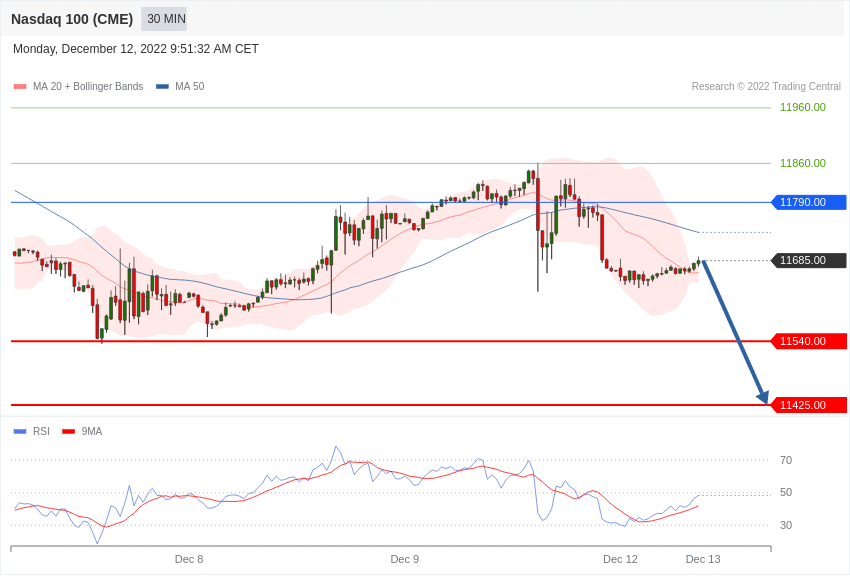The image size is (850, 576).
Task: Toggle the MA 20 + Bollinger Bands legend label
Action: (x=88, y=87)
